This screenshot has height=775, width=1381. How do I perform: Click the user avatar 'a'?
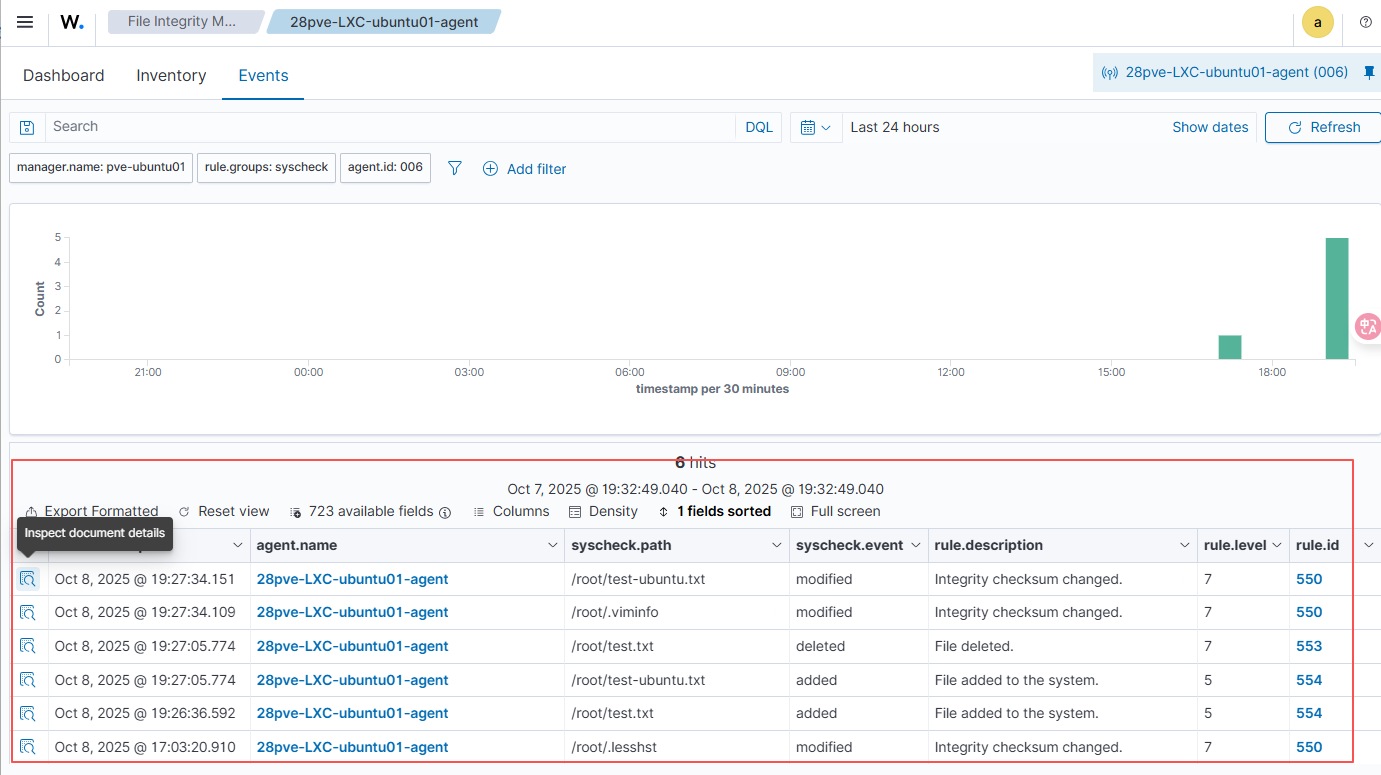coord(1317,22)
